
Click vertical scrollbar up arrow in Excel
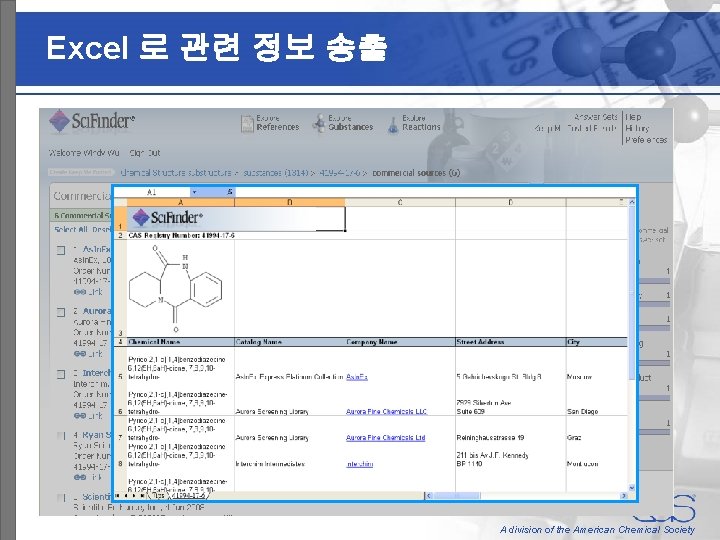coord(631,202)
